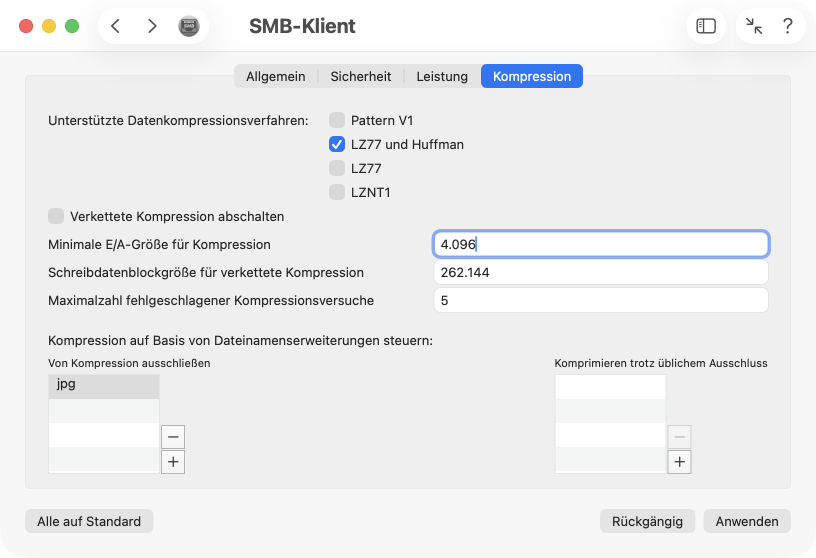Viewport: 816px width, 558px height.
Task: Click the Maximalzahl fehlgeschlagener Kompressionsversuche field
Action: tap(601, 300)
